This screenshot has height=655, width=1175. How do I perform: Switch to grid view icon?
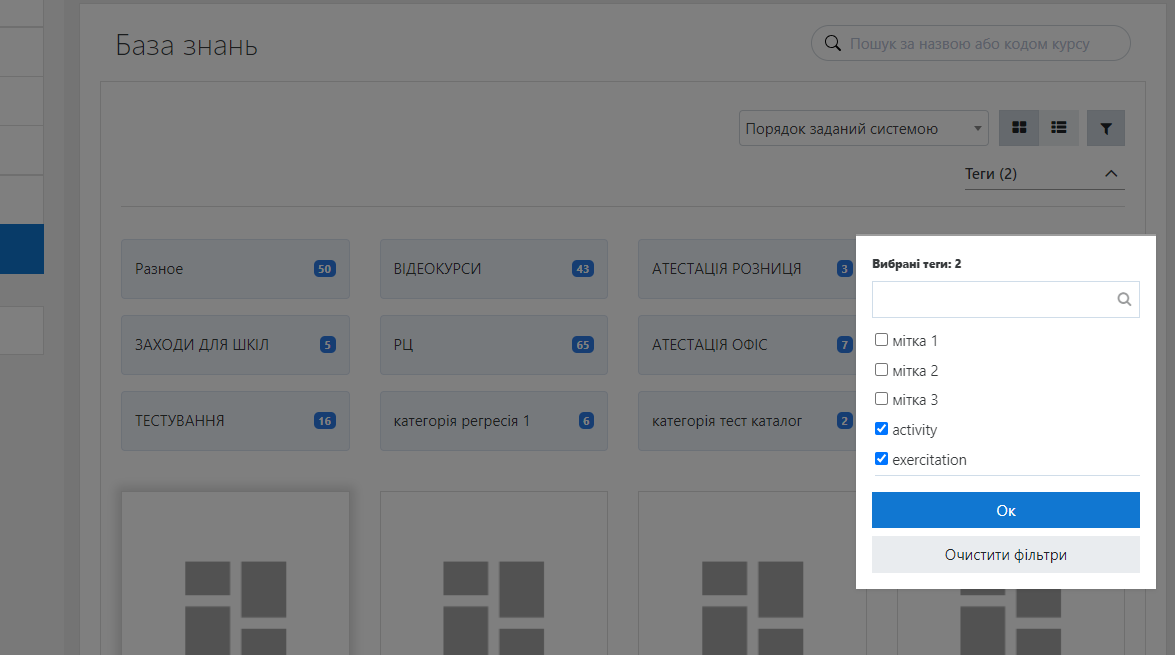pos(1019,128)
